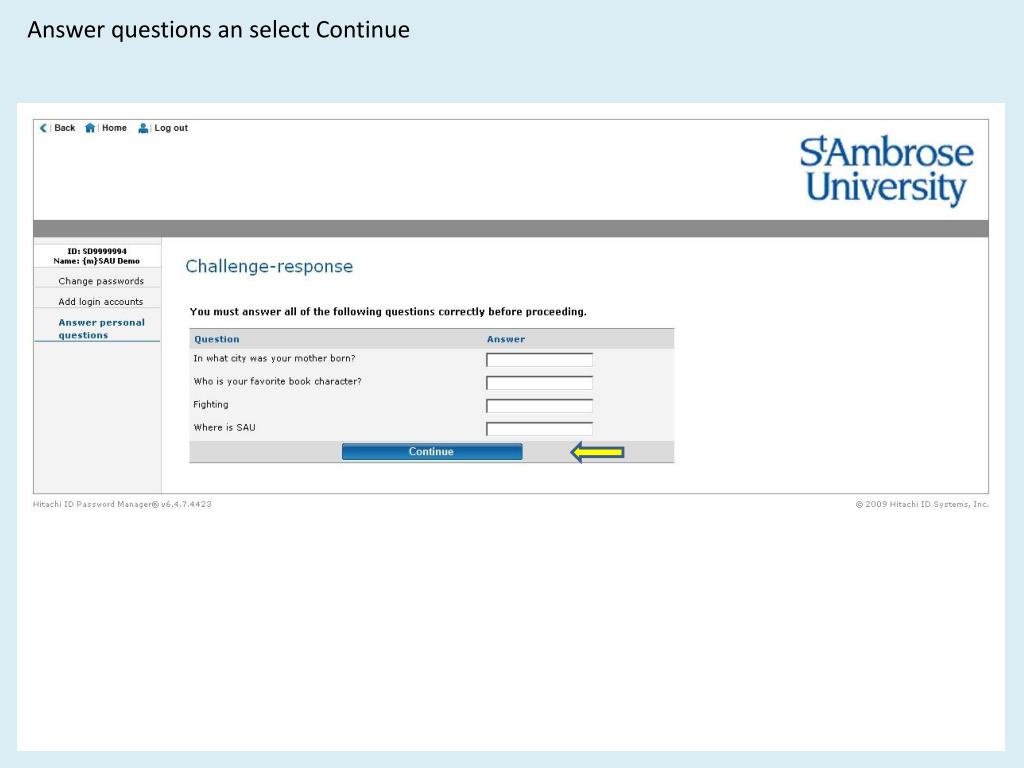
Task: Click the Log out person icon
Action: point(143,128)
